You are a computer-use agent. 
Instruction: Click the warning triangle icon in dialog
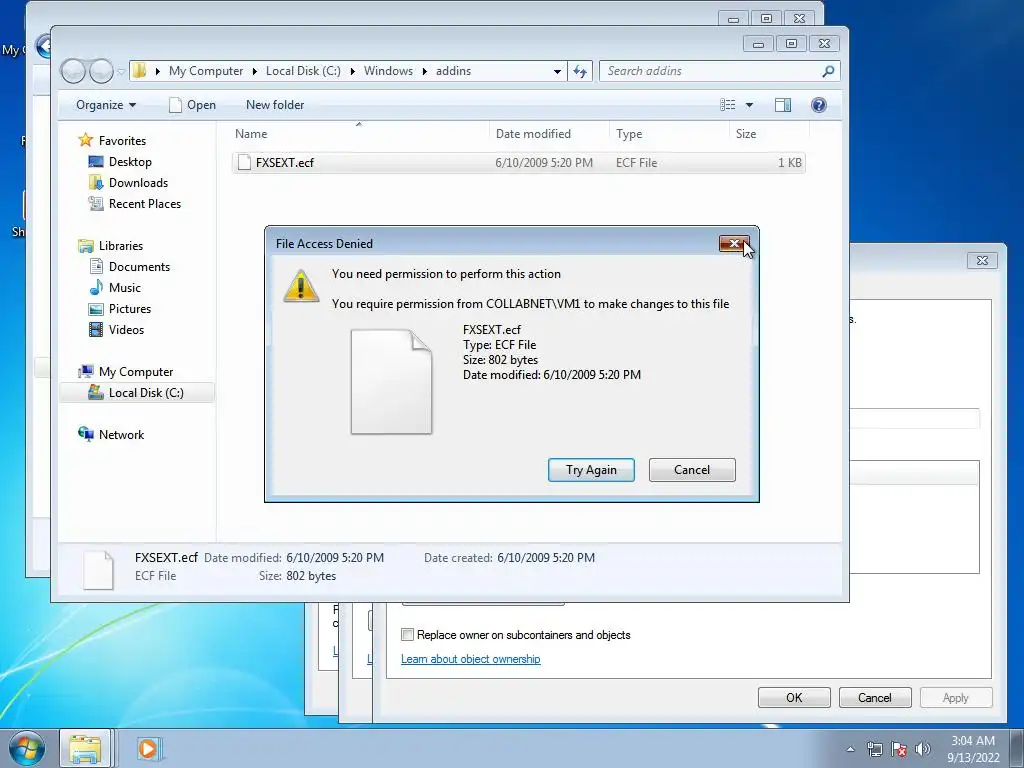tap(300, 286)
